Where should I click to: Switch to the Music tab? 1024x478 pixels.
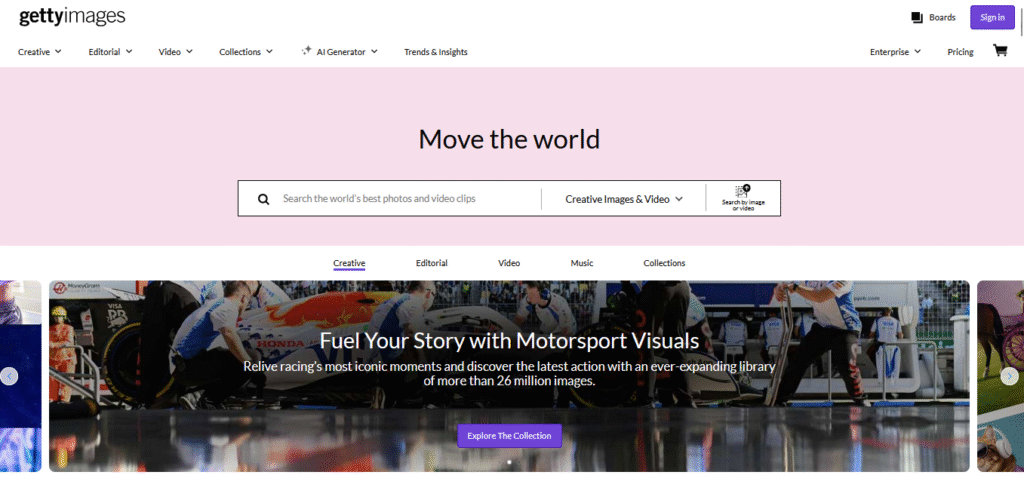[582, 263]
